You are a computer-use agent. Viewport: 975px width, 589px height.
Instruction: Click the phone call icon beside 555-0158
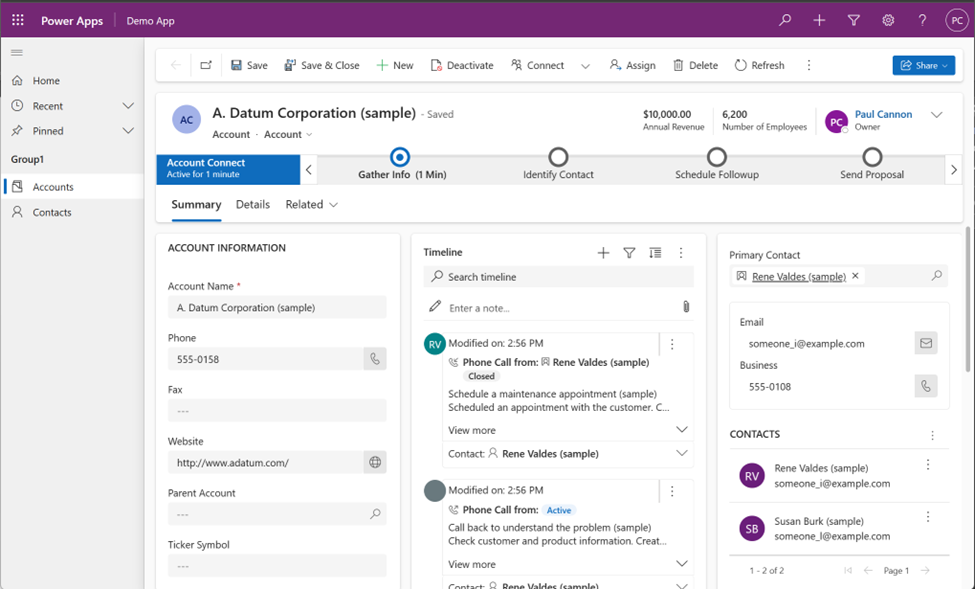(375, 359)
